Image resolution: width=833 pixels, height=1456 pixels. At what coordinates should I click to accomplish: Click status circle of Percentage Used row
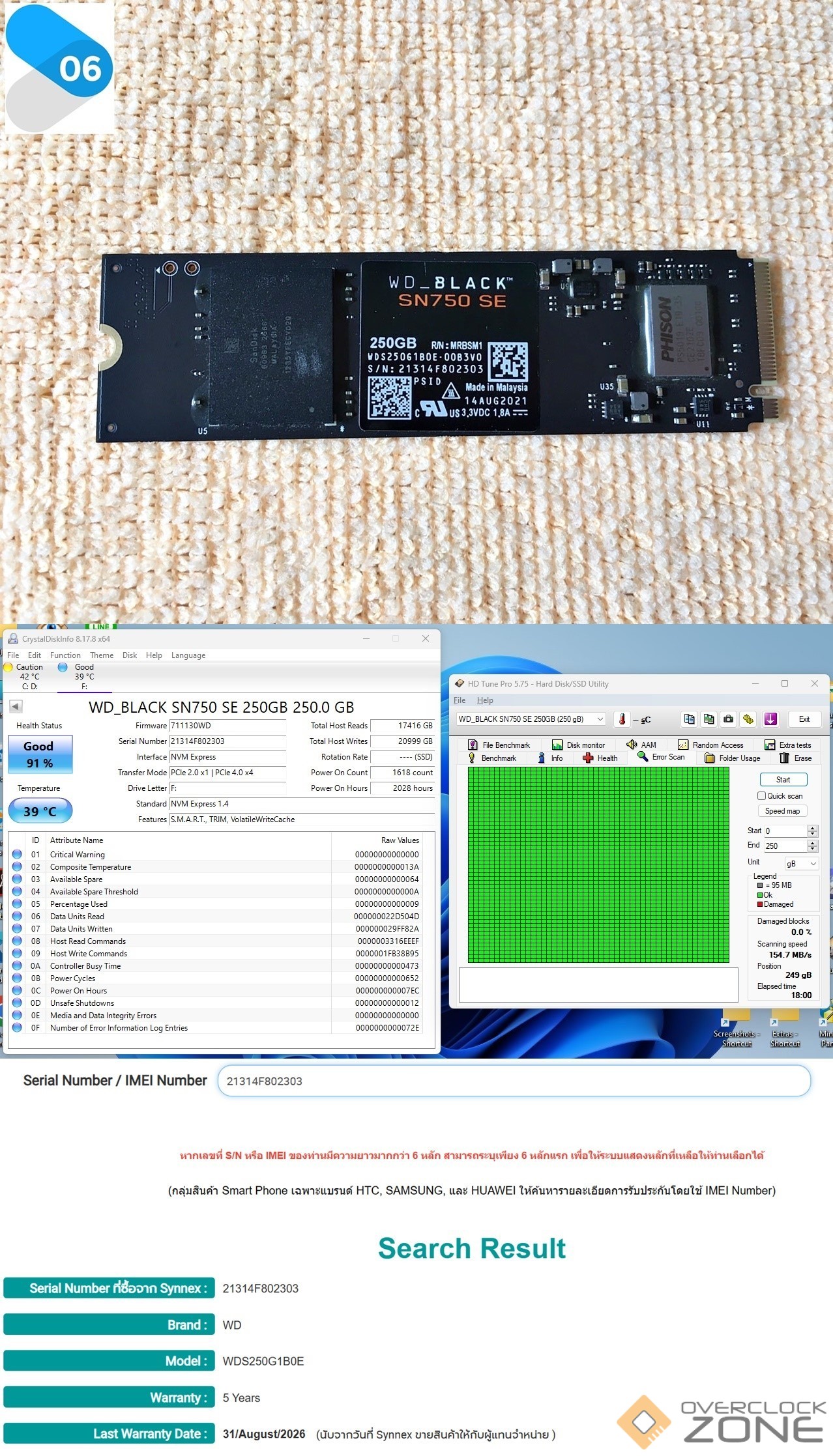pos(17,904)
